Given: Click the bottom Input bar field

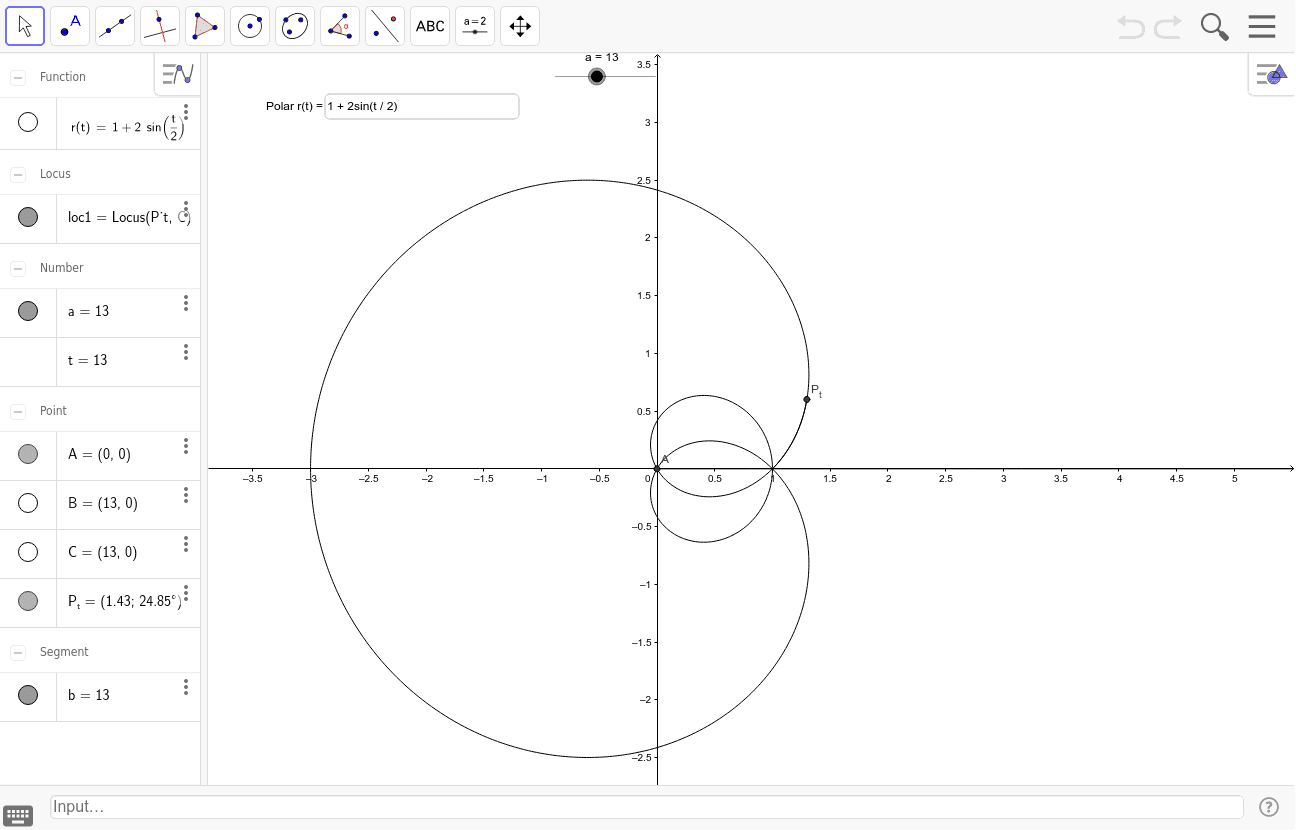Looking at the screenshot, I should point(647,807).
